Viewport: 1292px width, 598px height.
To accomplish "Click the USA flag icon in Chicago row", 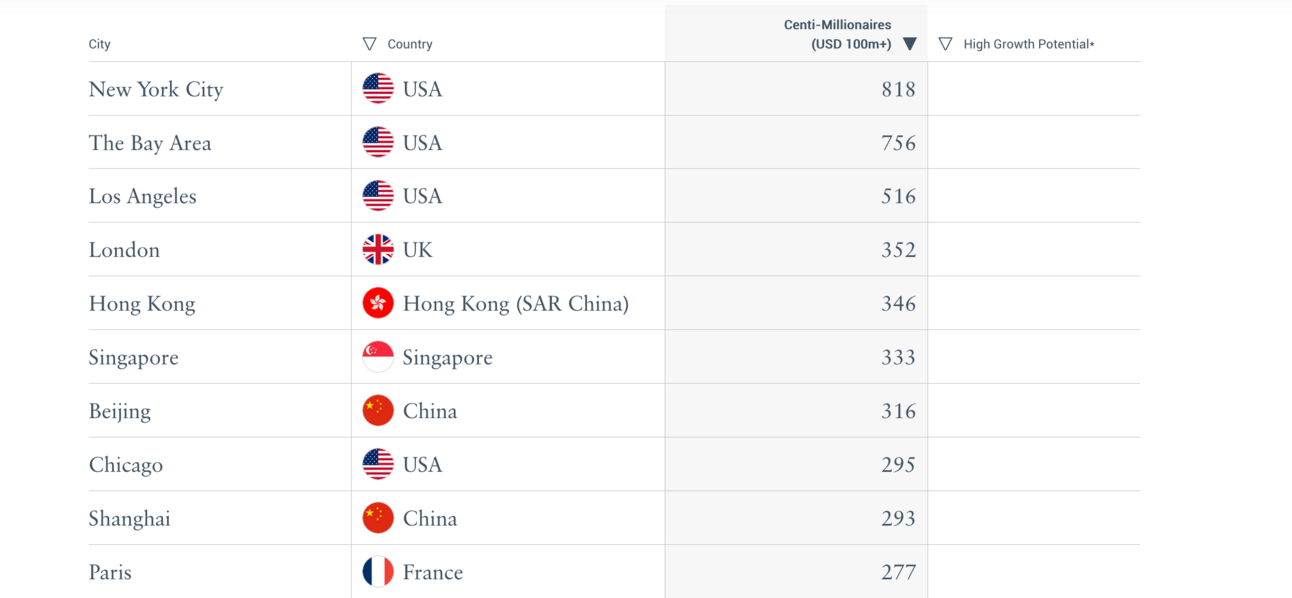I will click(x=378, y=465).
